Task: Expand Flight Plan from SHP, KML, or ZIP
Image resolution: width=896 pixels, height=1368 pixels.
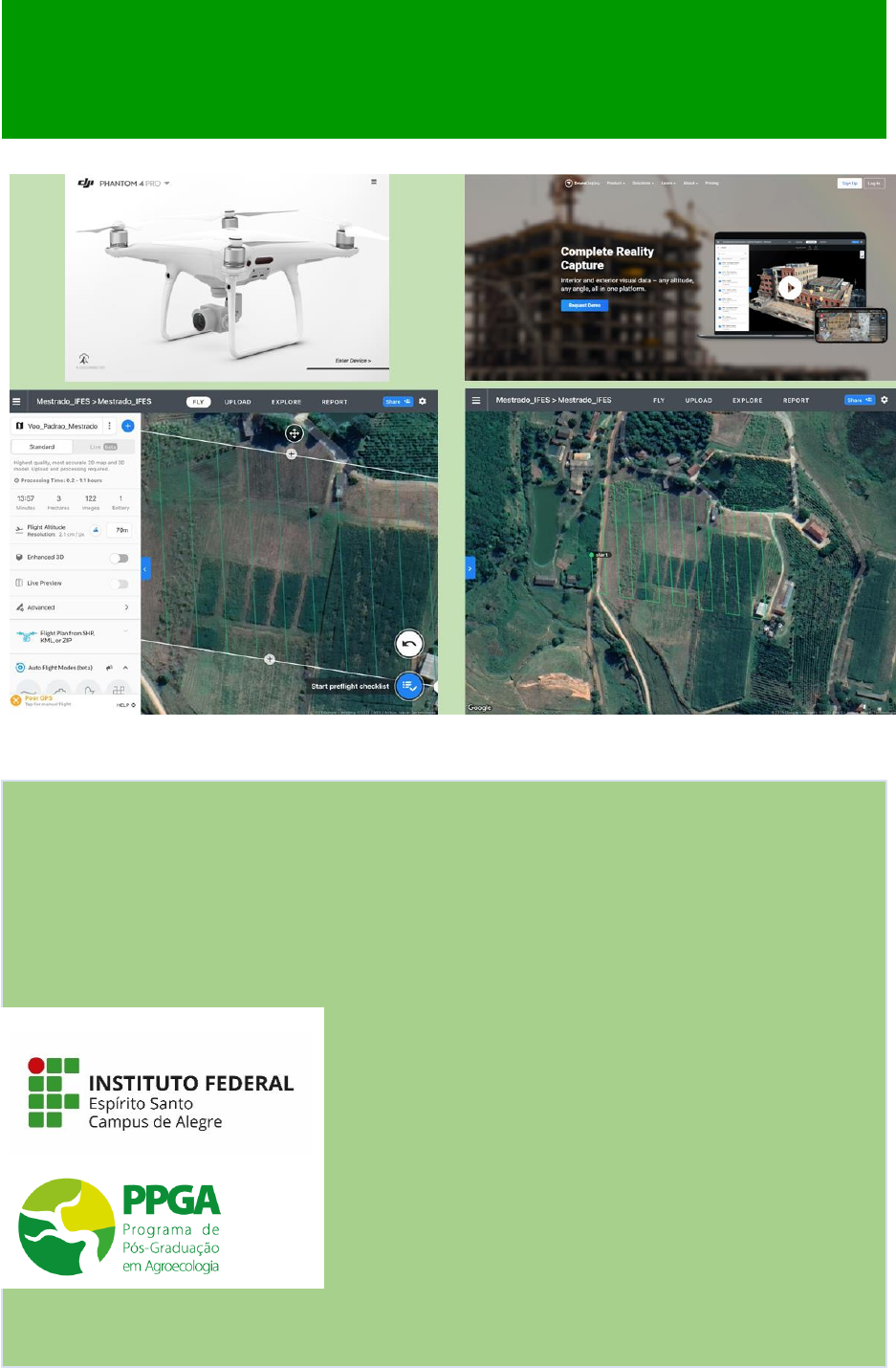Action: pos(126,632)
